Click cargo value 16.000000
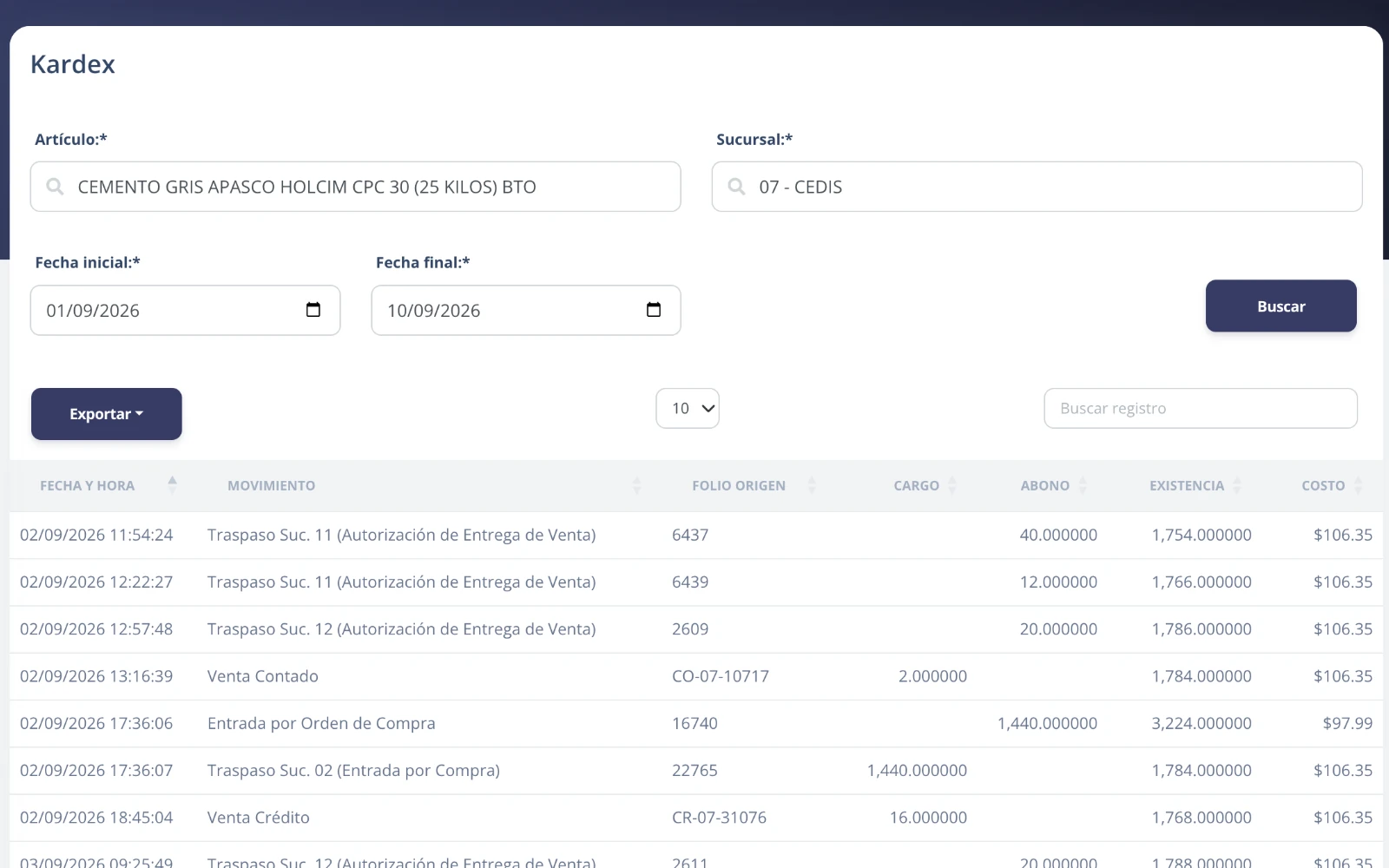 [928, 817]
